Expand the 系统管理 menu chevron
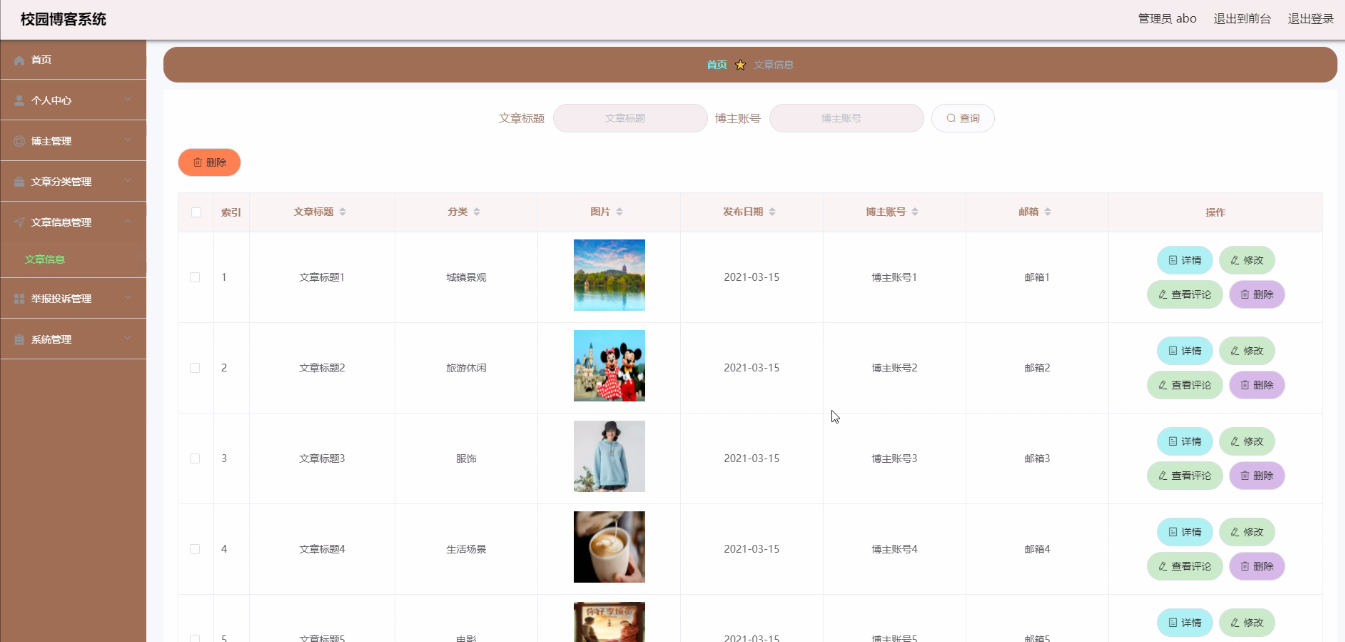 point(128,340)
